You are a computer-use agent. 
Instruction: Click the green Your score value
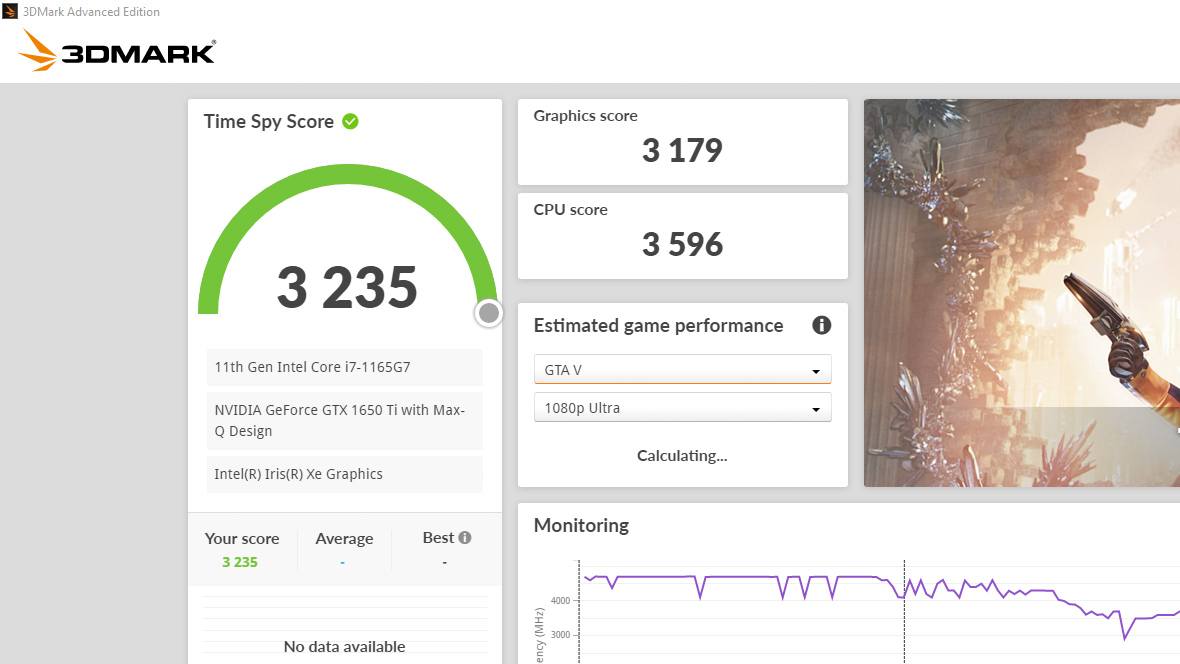(x=240, y=562)
